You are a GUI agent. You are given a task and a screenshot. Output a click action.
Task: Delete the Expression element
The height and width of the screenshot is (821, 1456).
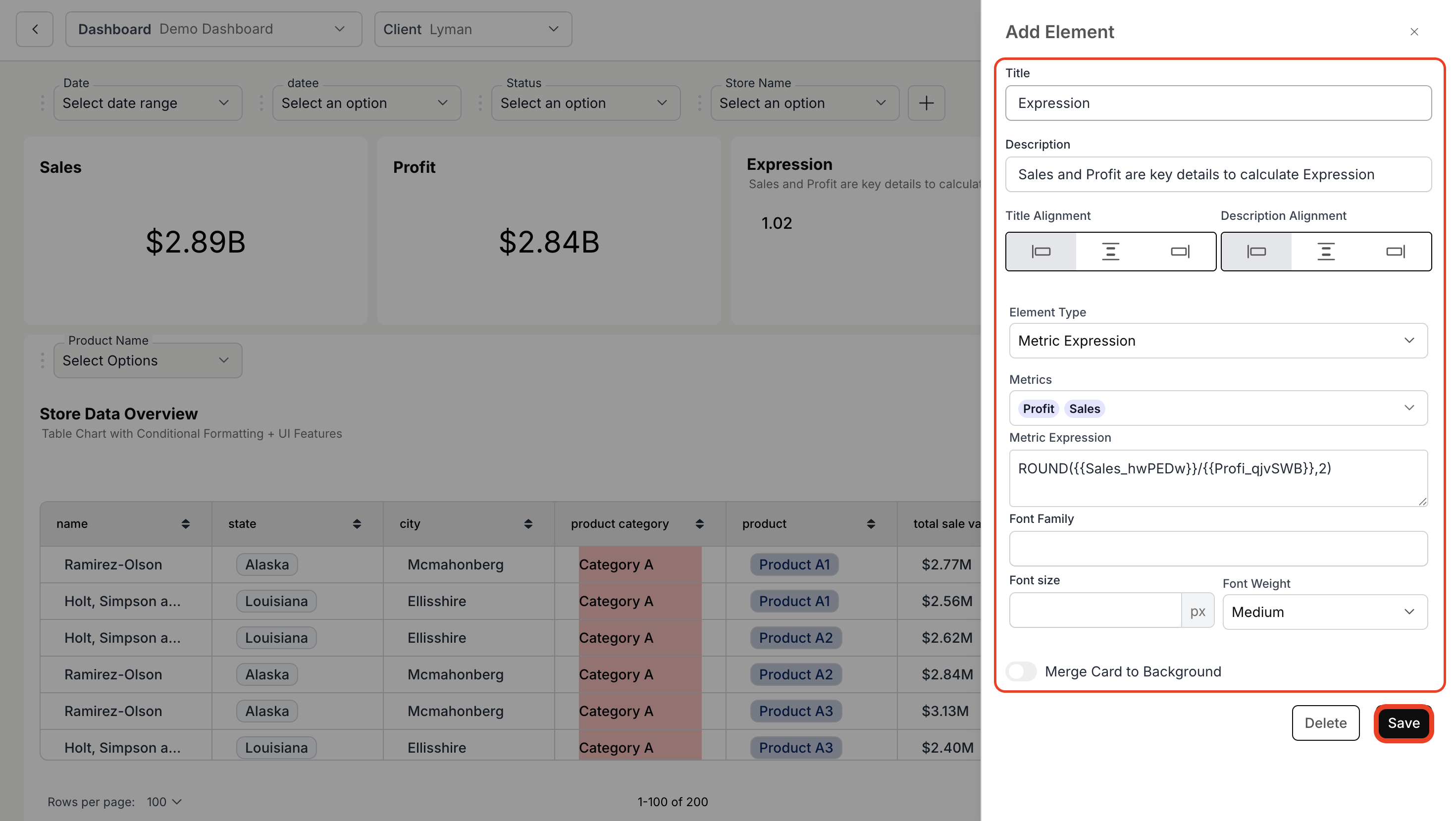click(x=1325, y=722)
